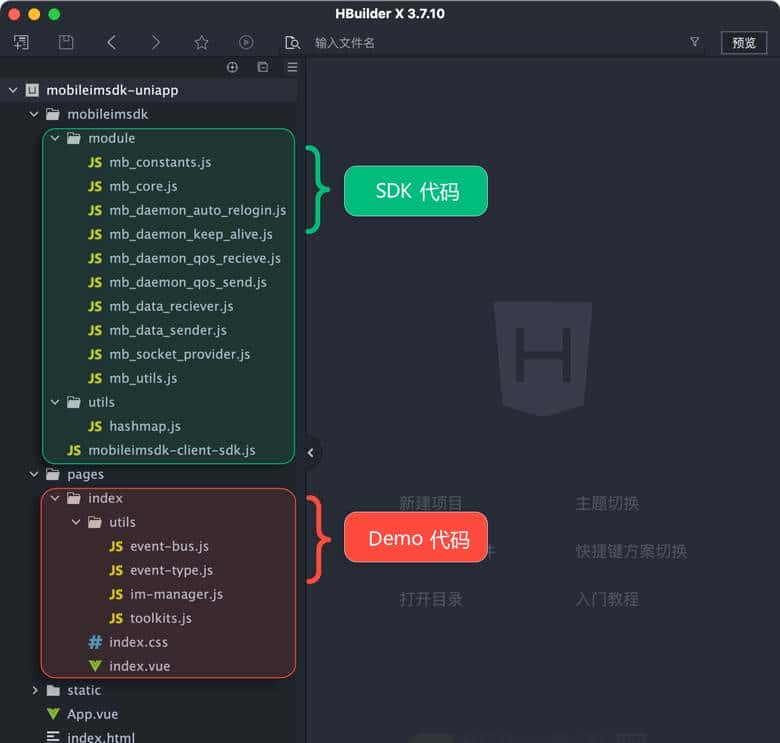
Task: Click the bookmark star icon
Action: [201, 42]
